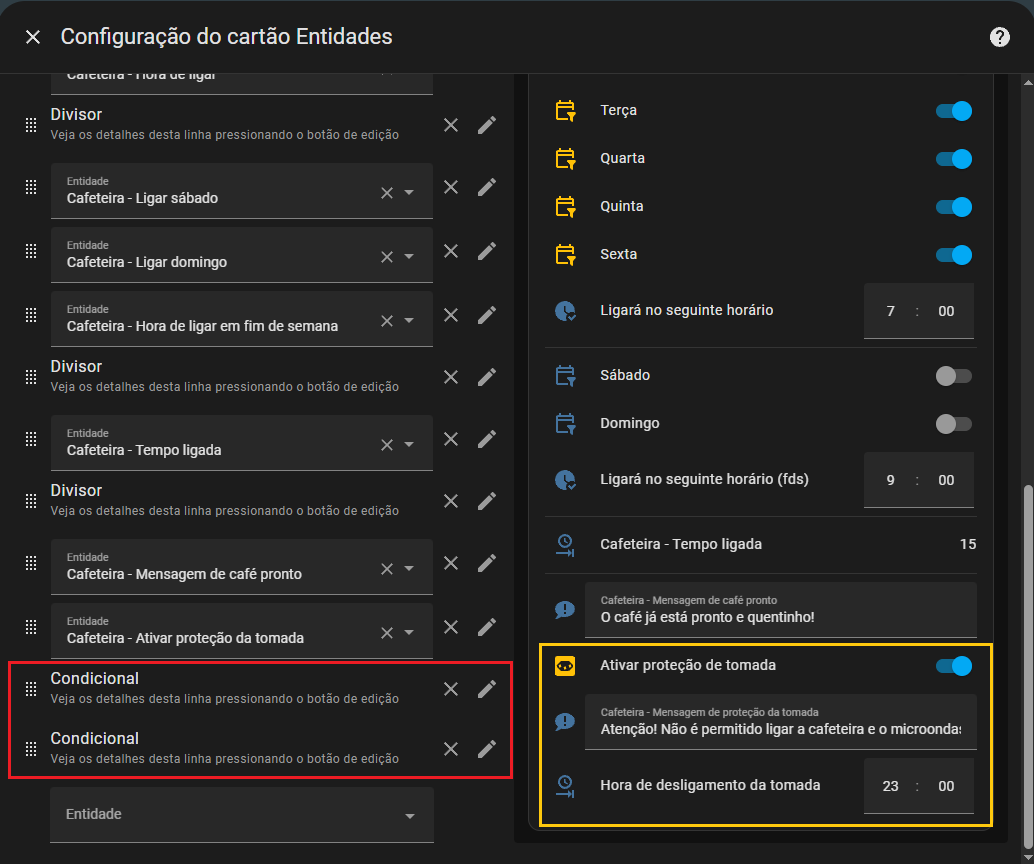1034x864 pixels.
Task: Edit the Divisor row above Cafeteira - Tempo ligada
Action: click(x=487, y=377)
